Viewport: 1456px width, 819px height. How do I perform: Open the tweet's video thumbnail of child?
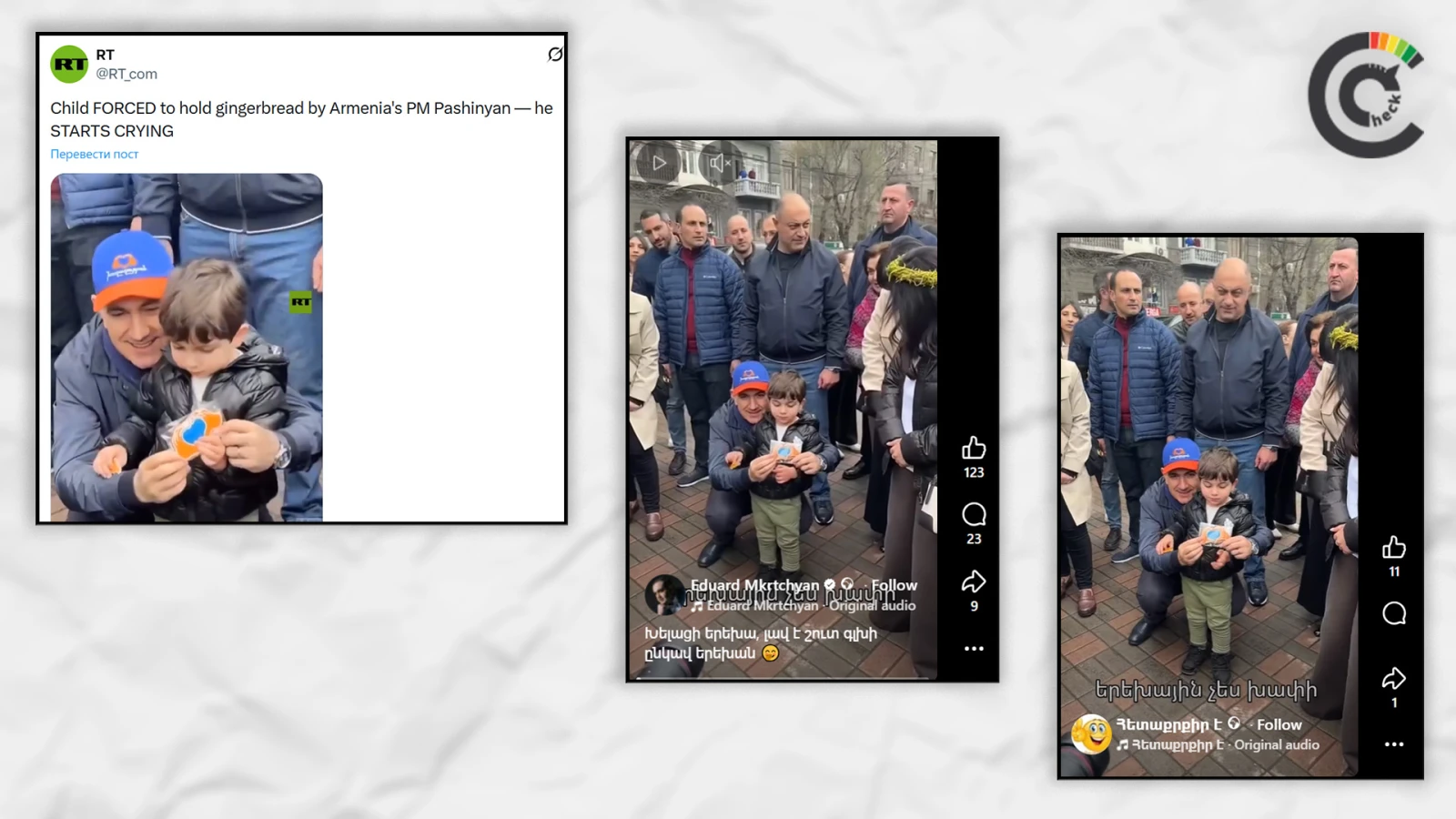(187, 347)
